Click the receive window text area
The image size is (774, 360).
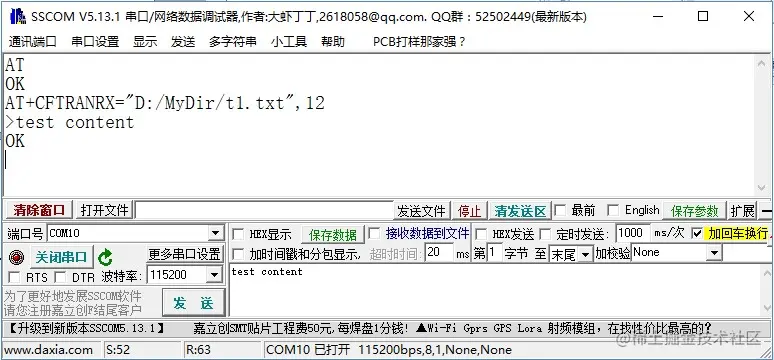[379, 124]
